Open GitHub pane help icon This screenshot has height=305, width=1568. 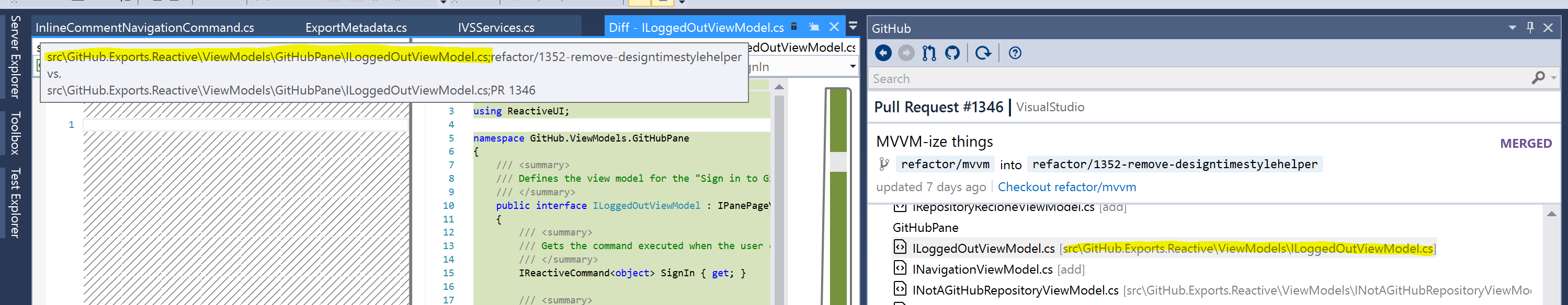click(1015, 53)
